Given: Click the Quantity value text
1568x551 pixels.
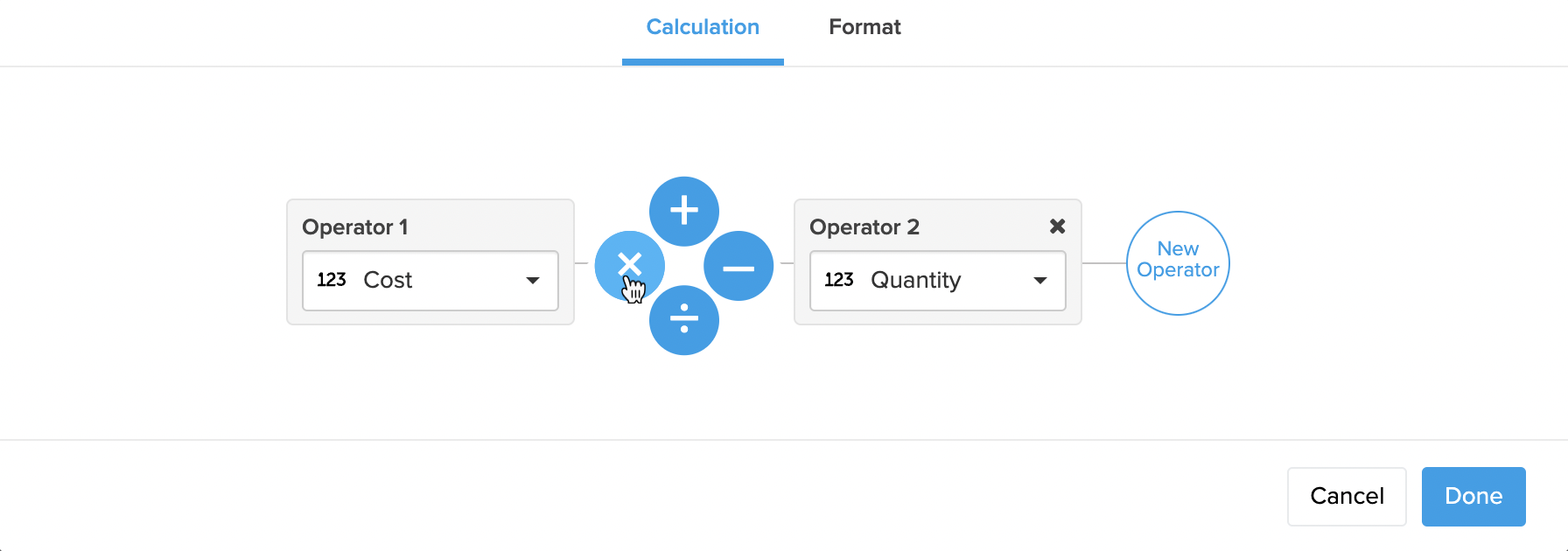Looking at the screenshot, I should (x=915, y=280).
